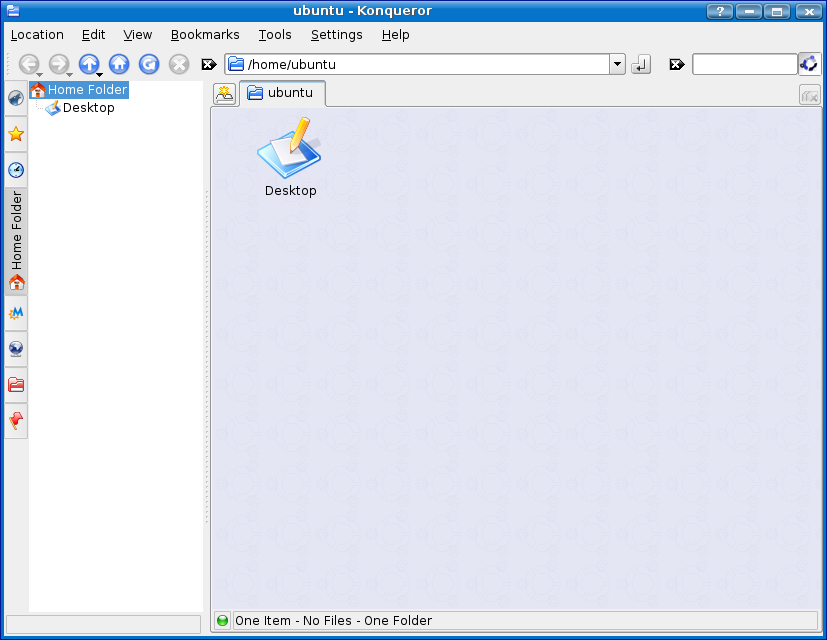The width and height of the screenshot is (827, 640).
Task: Click inside the search text field
Action: tap(744, 65)
